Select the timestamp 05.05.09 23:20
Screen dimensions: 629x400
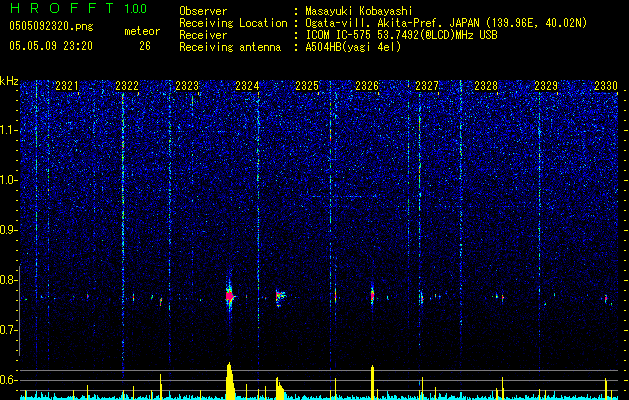51,46
